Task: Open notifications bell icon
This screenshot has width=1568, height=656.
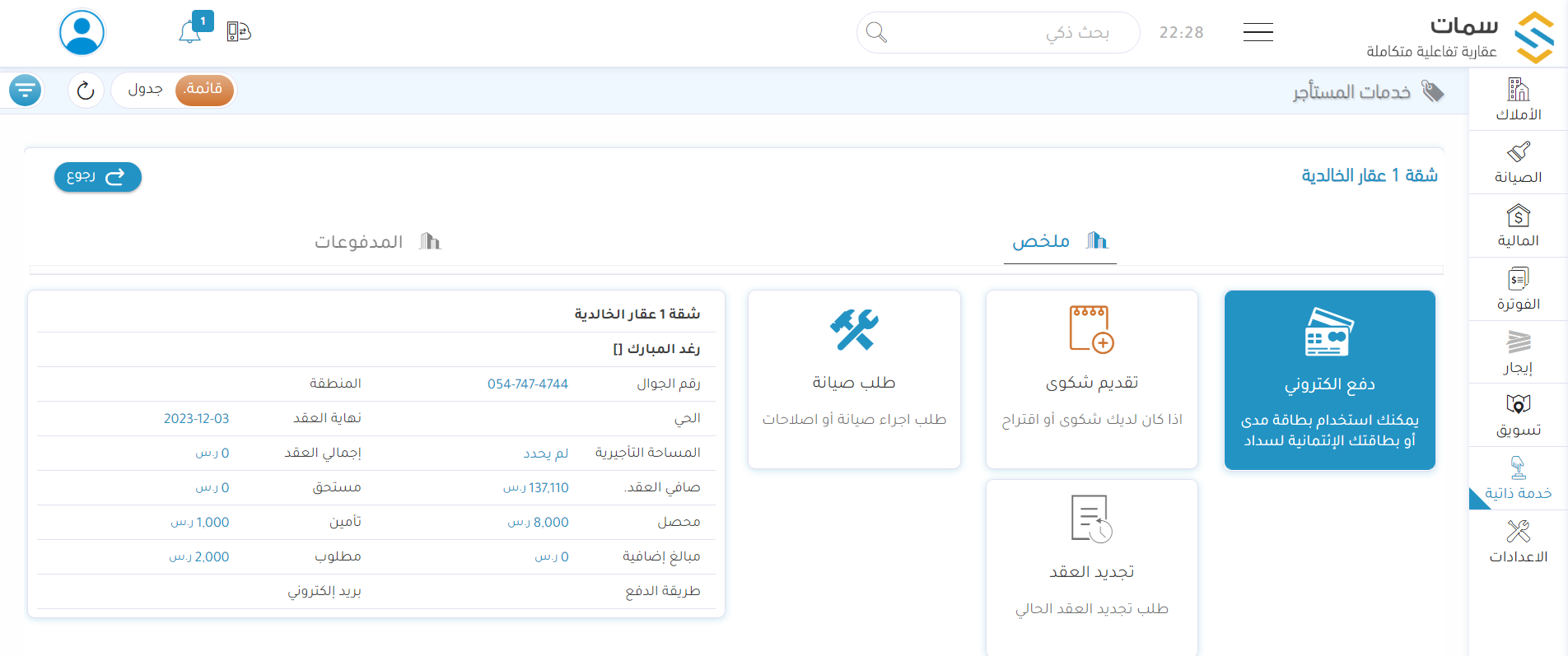Action: pos(190,32)
